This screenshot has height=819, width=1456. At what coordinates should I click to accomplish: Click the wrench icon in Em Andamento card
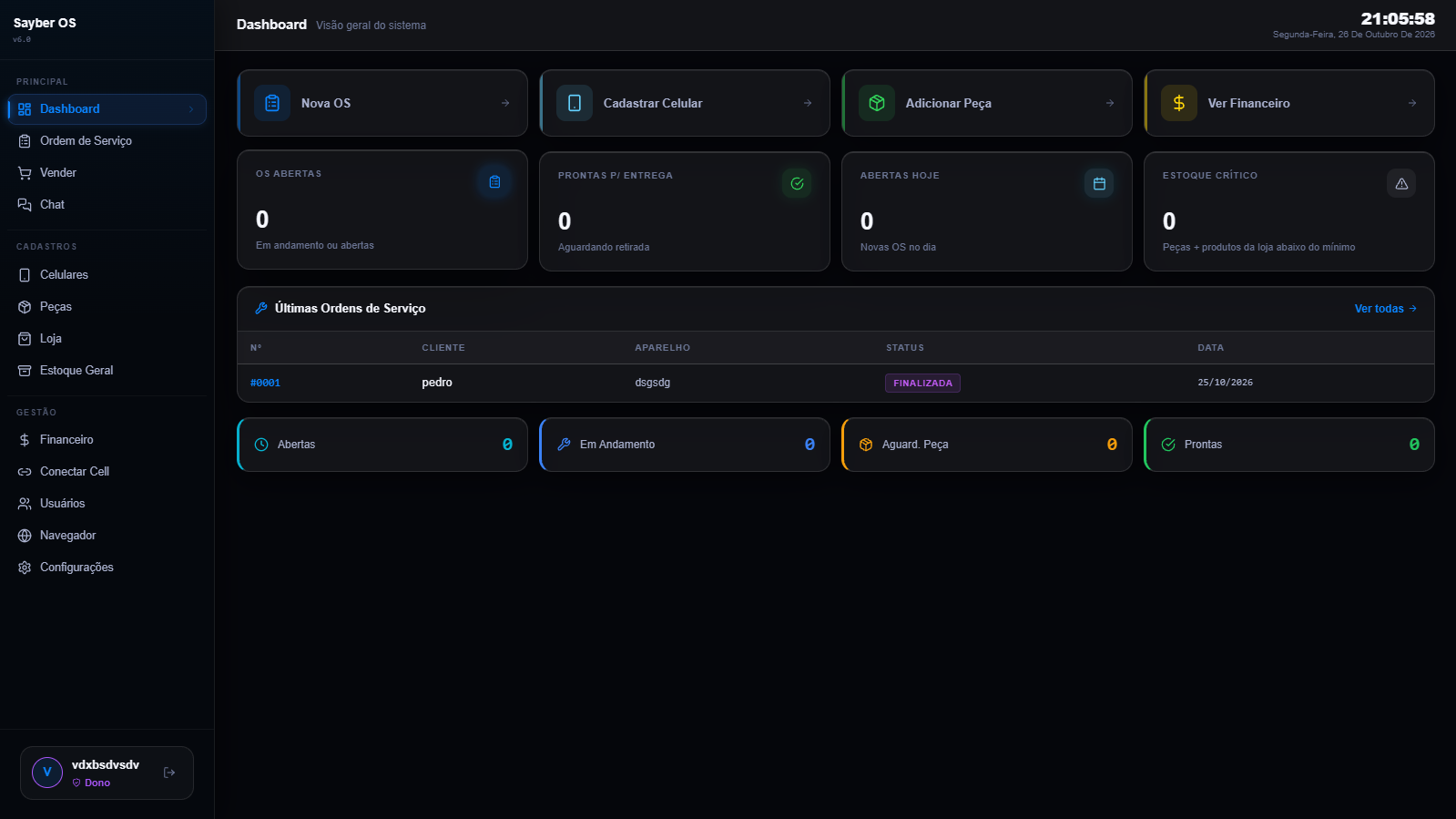tap(564, 445)
